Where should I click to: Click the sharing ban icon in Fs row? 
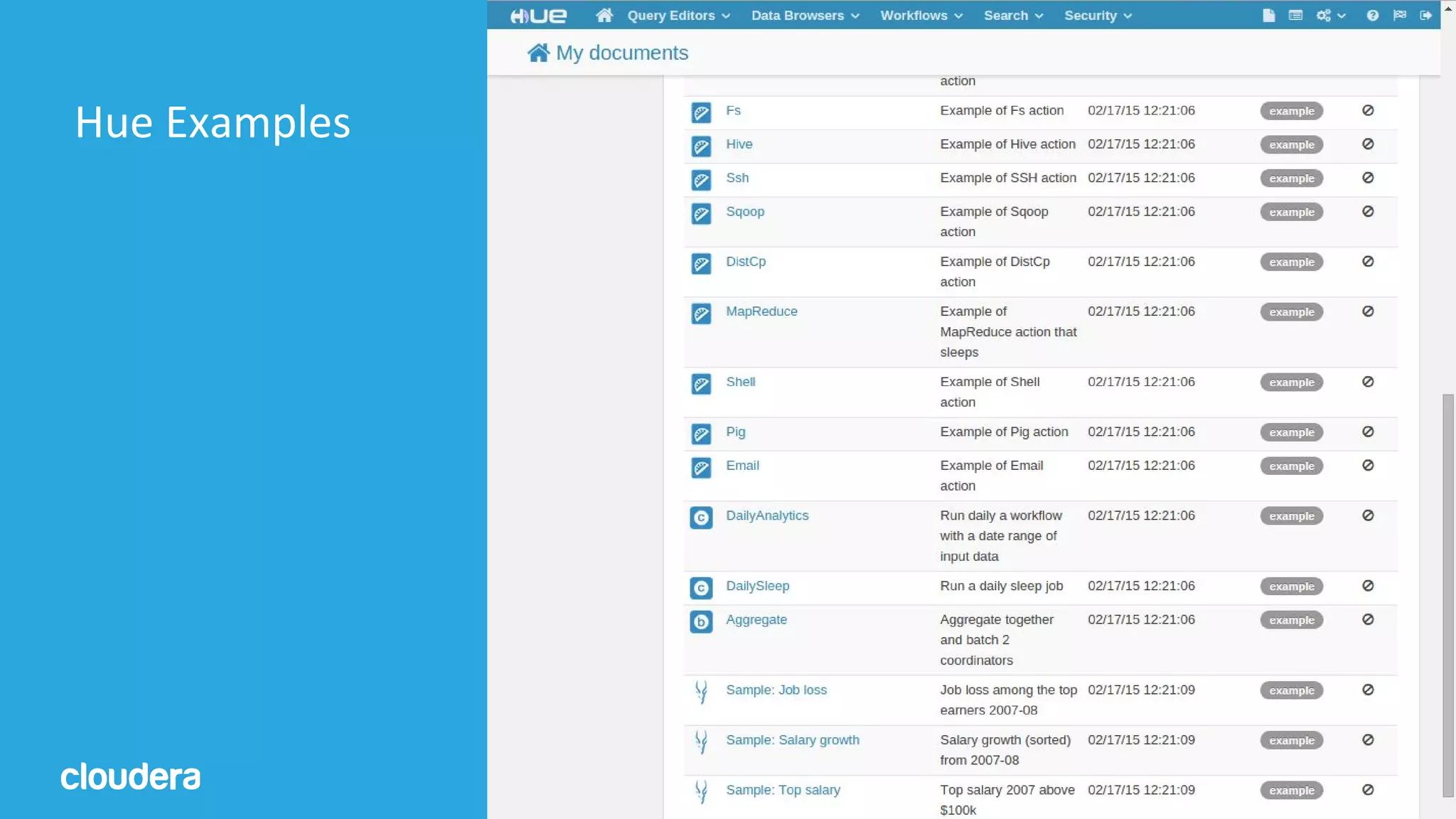point(1367,110)
